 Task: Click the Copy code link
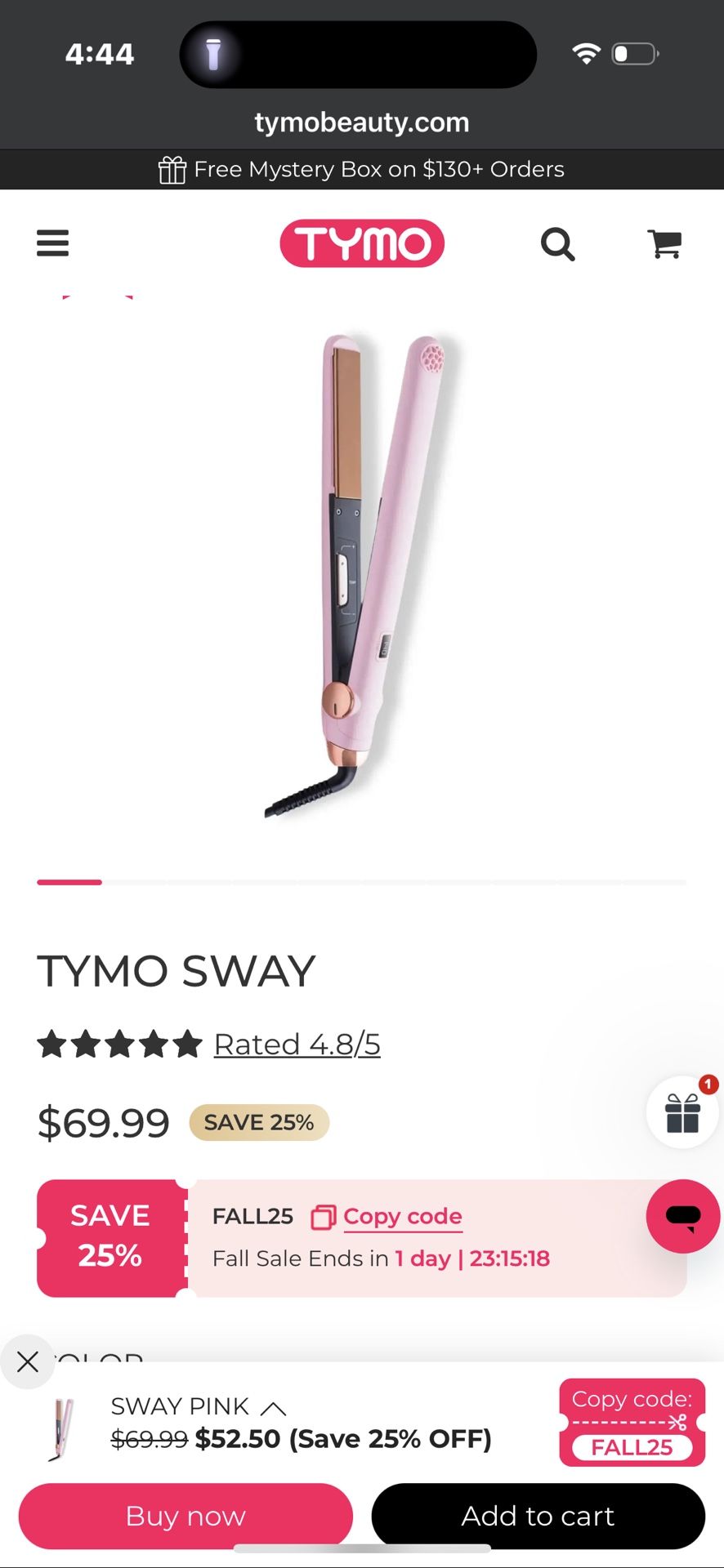403,1216
